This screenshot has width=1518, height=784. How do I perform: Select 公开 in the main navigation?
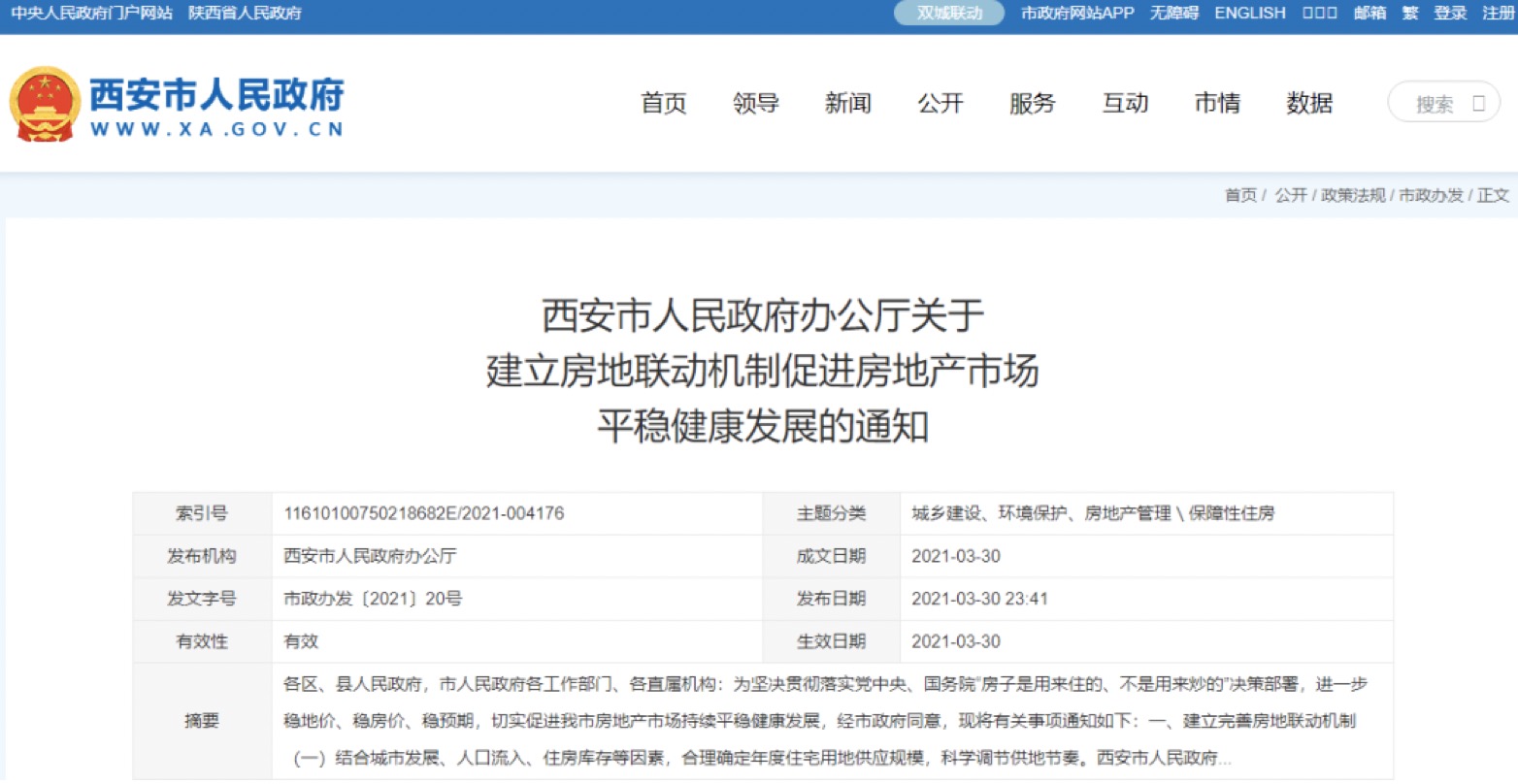click(x=940, y=103)
